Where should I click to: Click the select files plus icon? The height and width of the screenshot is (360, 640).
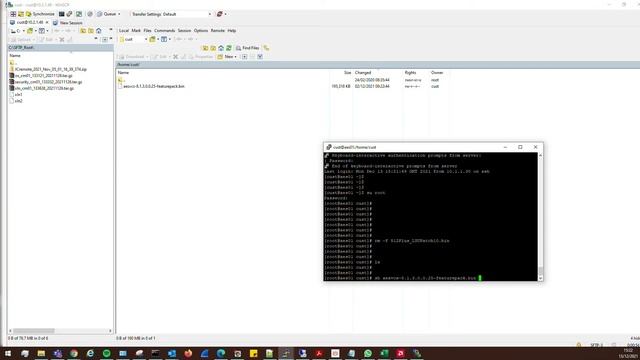[244, 57]
